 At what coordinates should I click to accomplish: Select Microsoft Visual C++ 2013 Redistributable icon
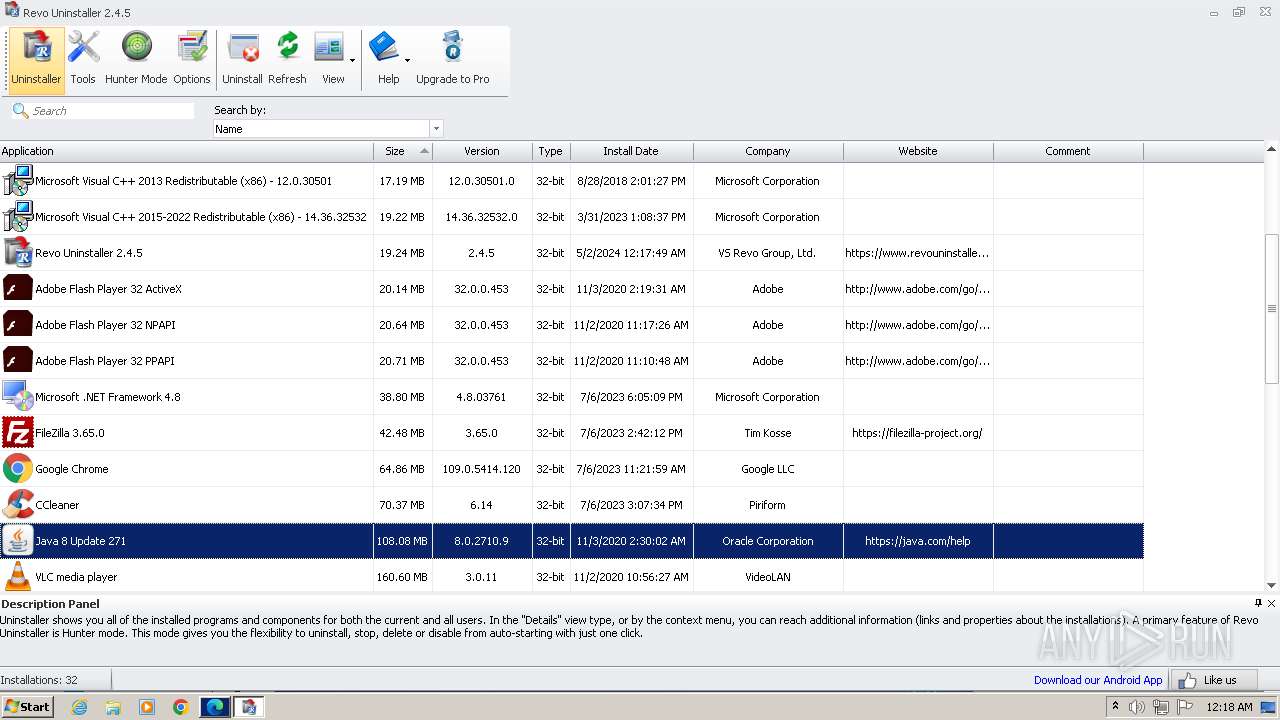click(x=18, y=181)
